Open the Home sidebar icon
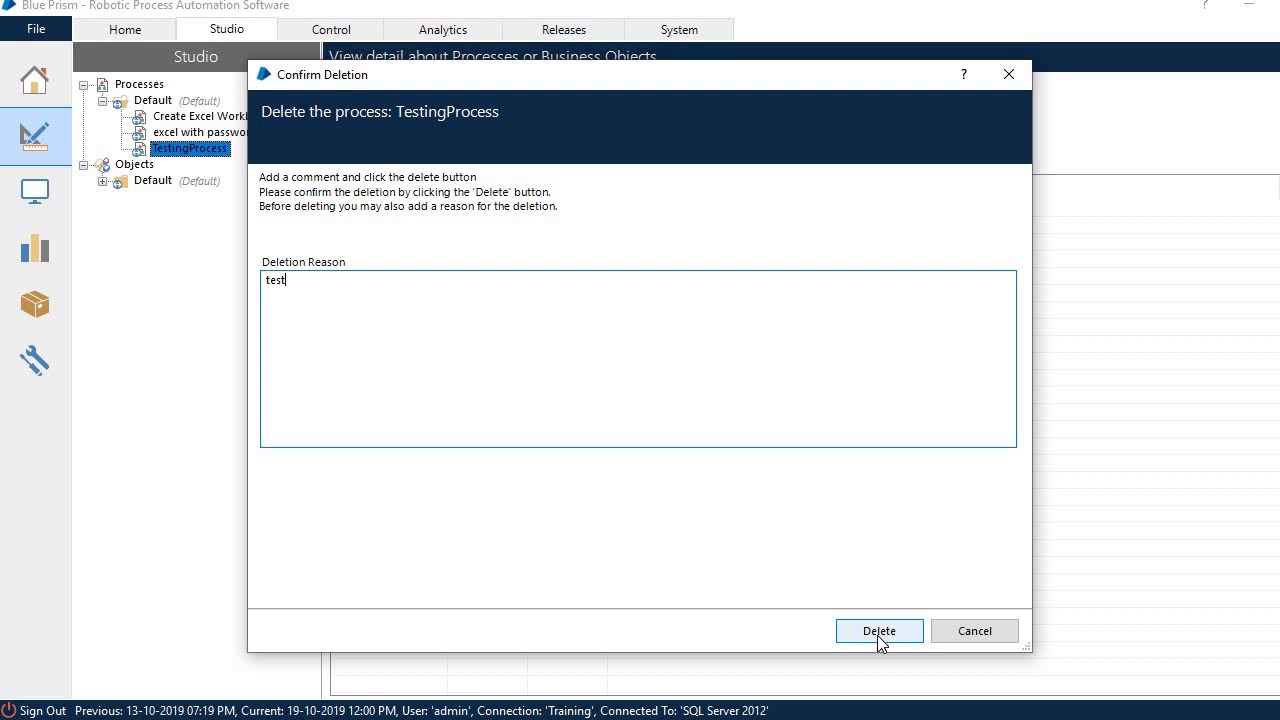Viewport: 1280px width, 720px height. pyautogui.click(x=35, y=80)
